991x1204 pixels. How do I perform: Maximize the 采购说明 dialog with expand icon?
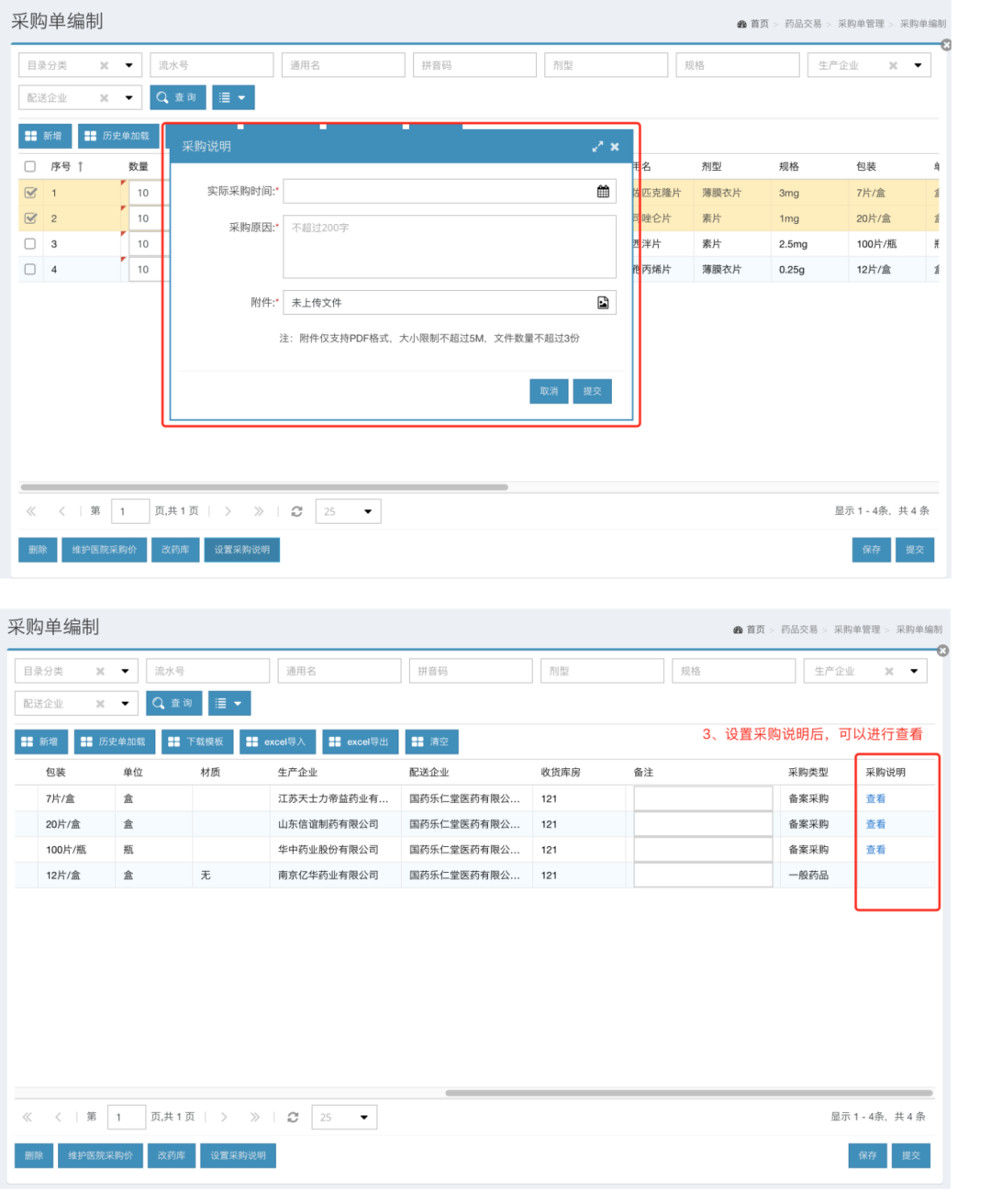pos(597,147)
